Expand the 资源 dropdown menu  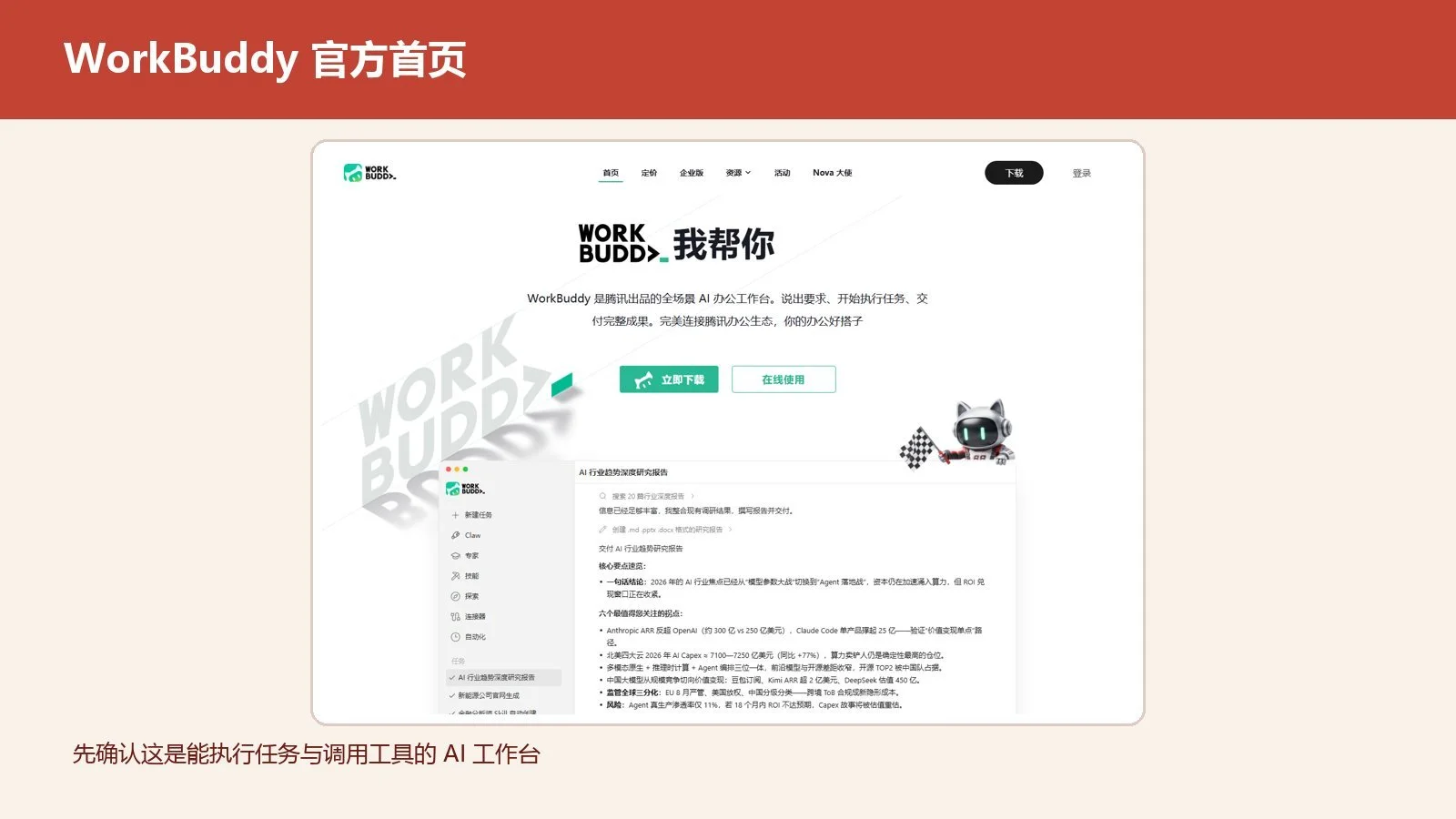(738, 173)
